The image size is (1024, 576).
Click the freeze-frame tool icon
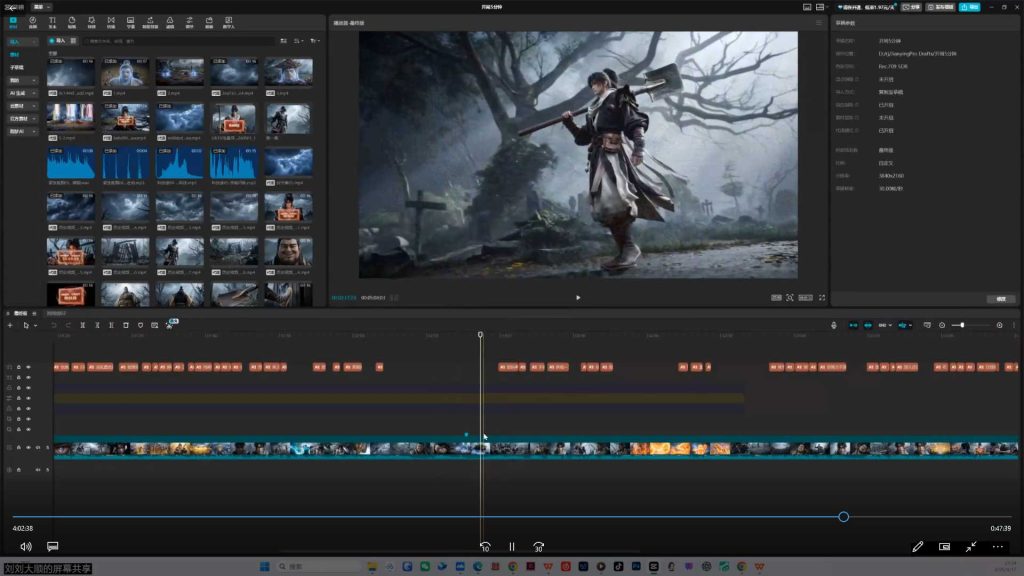pyautogui.click(x=155, y=325)
